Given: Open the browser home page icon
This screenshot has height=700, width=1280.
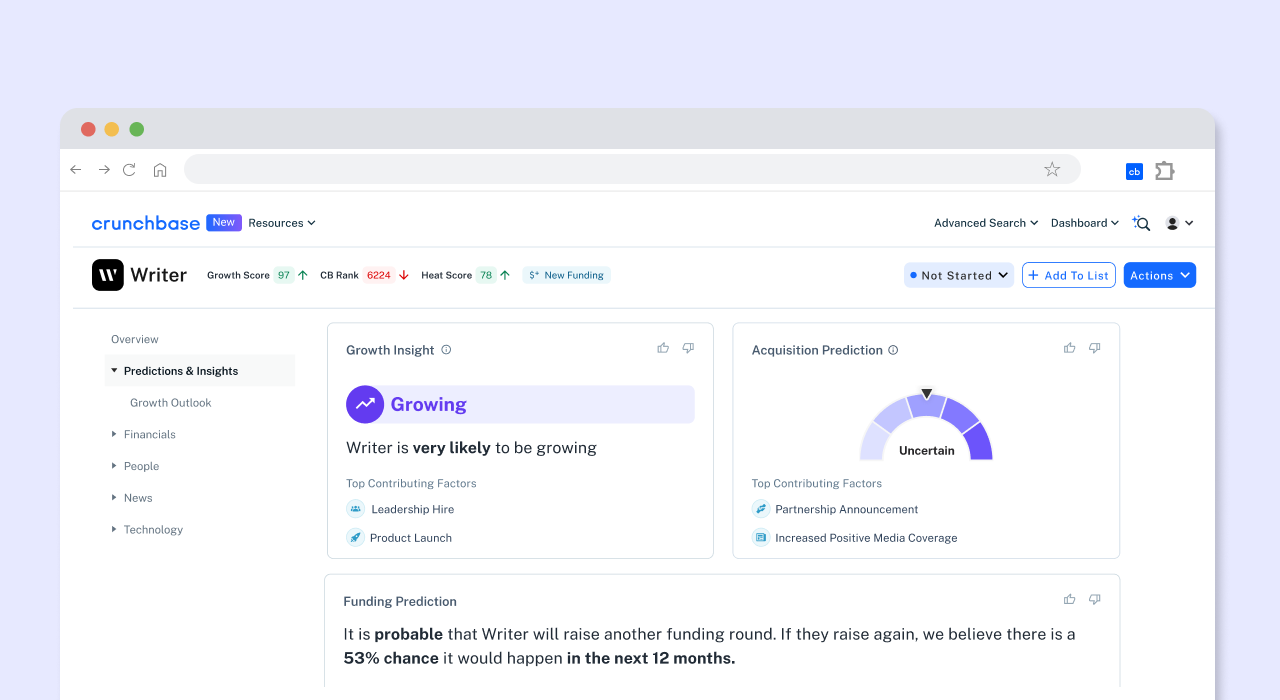Looking at the screenshot, I should click(160, 170).
